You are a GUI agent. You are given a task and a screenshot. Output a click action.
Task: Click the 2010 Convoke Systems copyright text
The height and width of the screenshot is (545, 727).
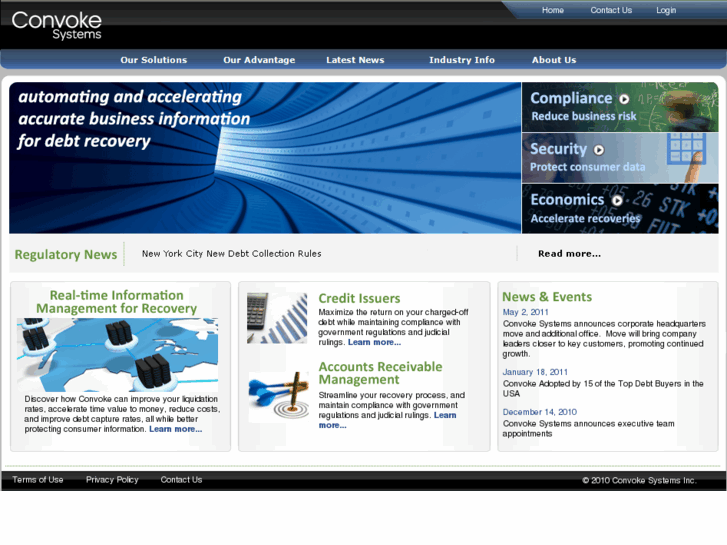639,481
